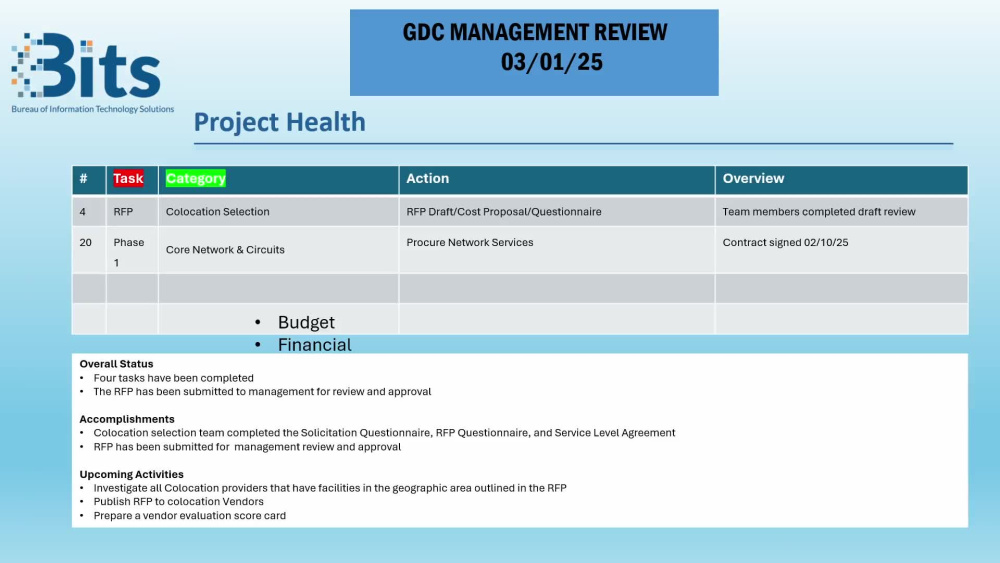Image resolution: width=1000 pixels, height=563 pixels.
Task: Click the Action column header
Action: 556,179
